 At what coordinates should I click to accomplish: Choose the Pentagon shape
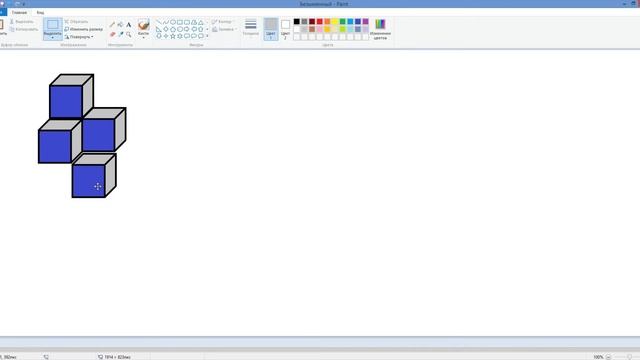[173, 29]
